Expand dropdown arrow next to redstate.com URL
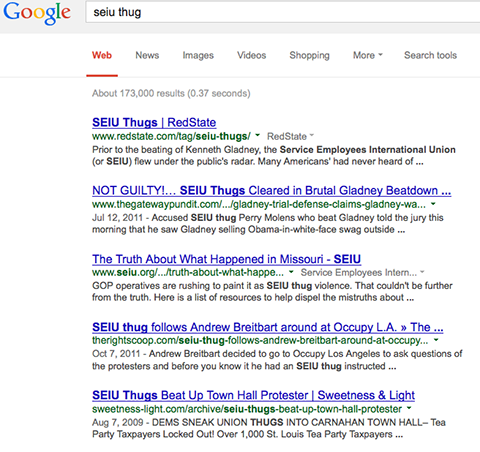The image size is (480, 452). 257,135
